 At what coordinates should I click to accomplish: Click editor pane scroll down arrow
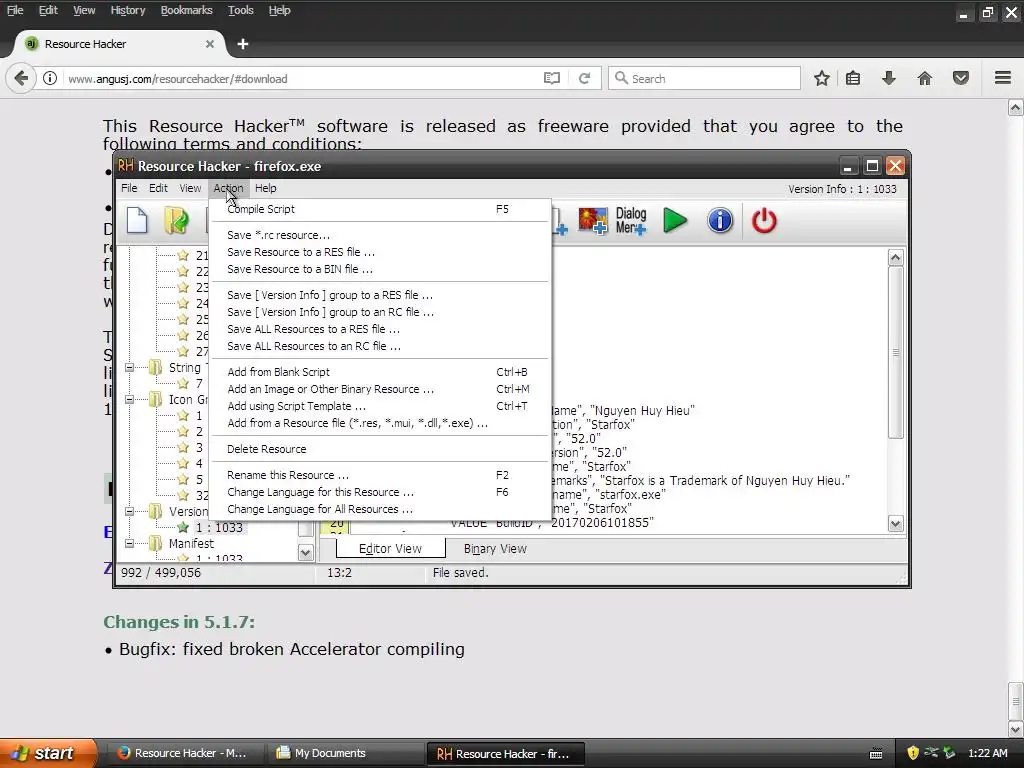click(x=895, y=523)
